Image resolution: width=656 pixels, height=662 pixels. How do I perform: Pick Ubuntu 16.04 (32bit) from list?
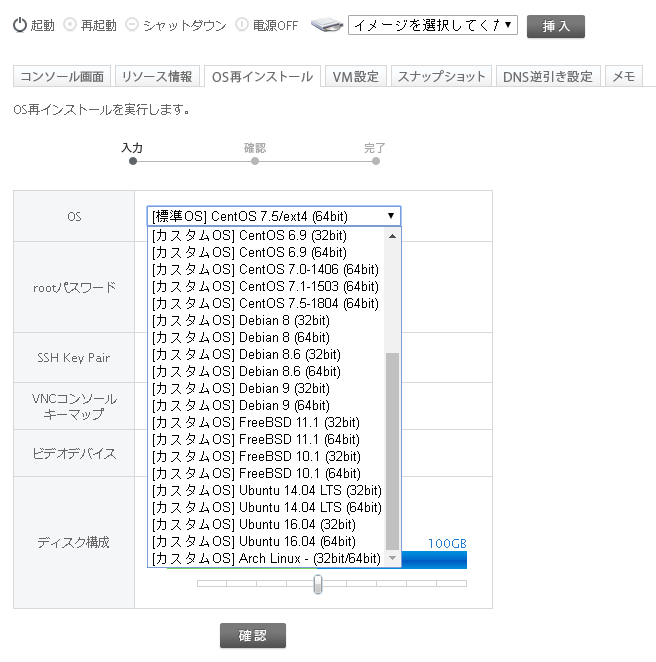coord(266,524)
